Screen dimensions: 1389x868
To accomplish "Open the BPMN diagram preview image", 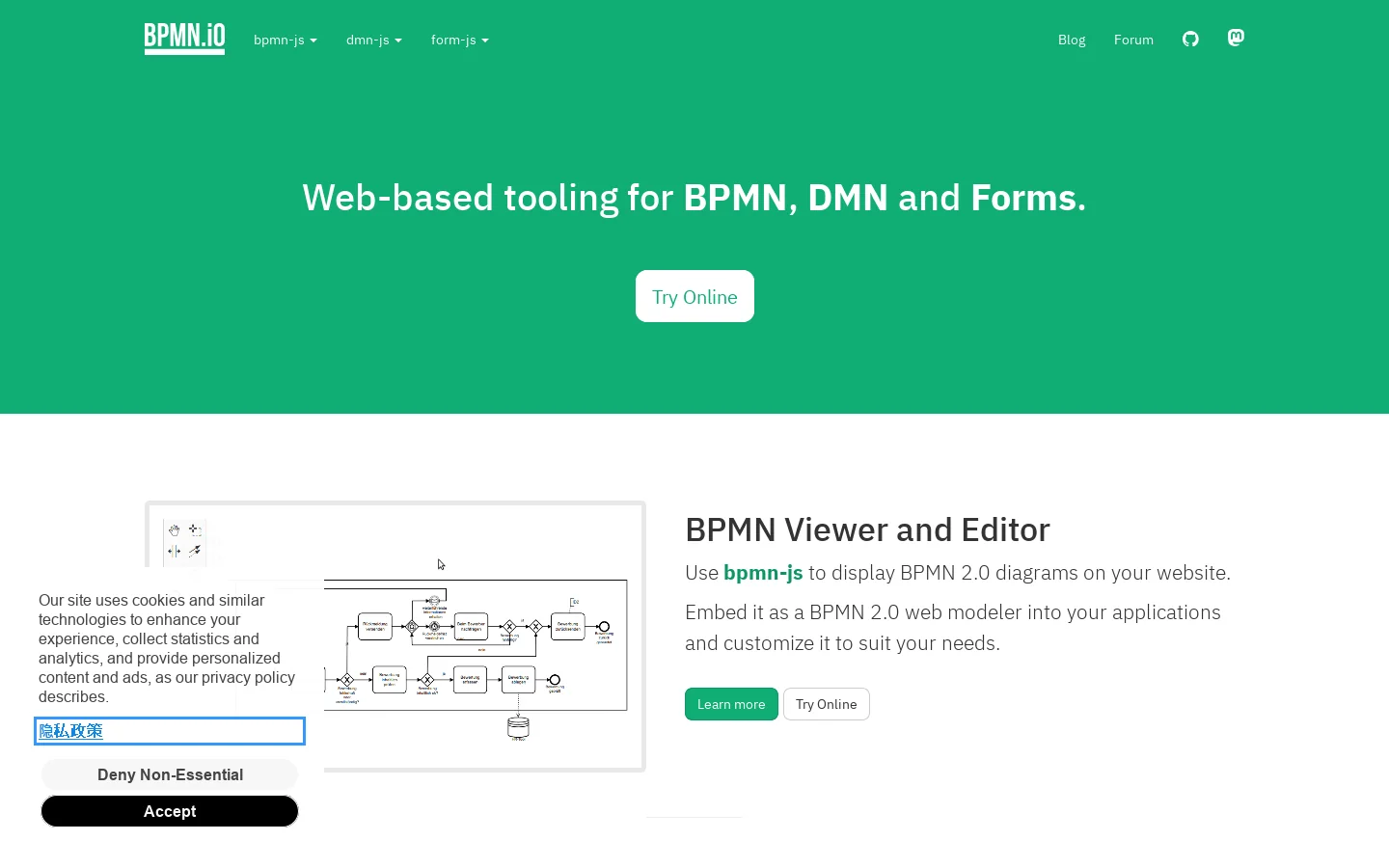I will (x=395, y=637).
